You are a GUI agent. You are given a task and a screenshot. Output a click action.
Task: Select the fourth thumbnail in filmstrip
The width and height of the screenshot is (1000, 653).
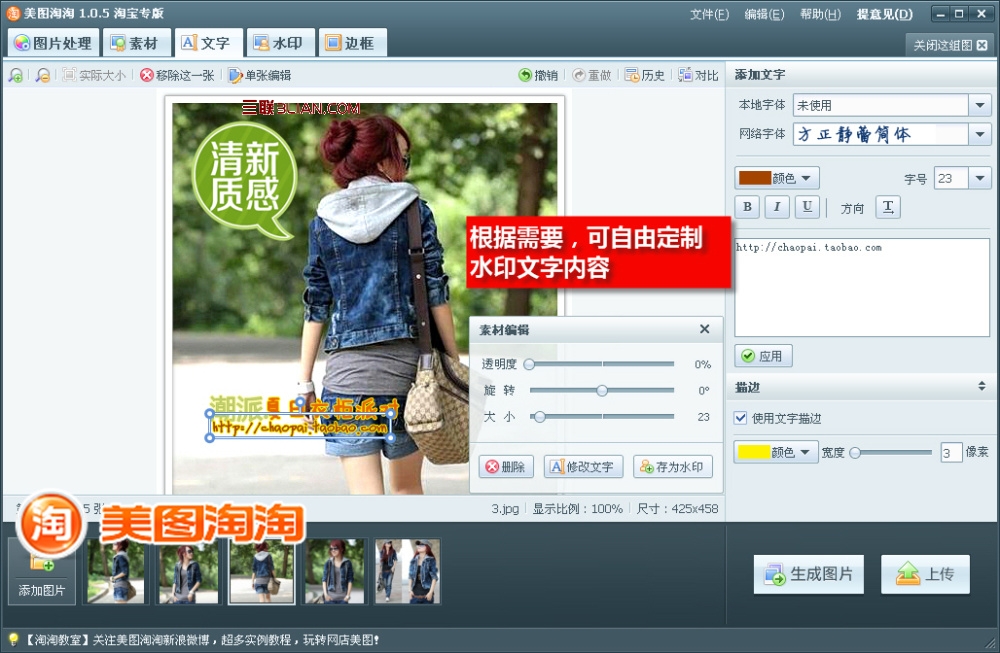334,571
